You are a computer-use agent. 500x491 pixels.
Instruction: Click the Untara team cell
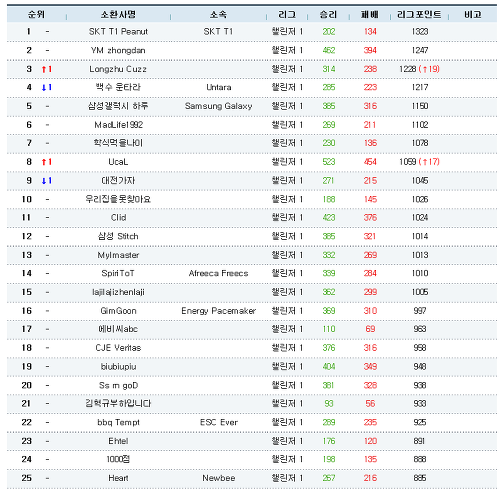[219, 87]
